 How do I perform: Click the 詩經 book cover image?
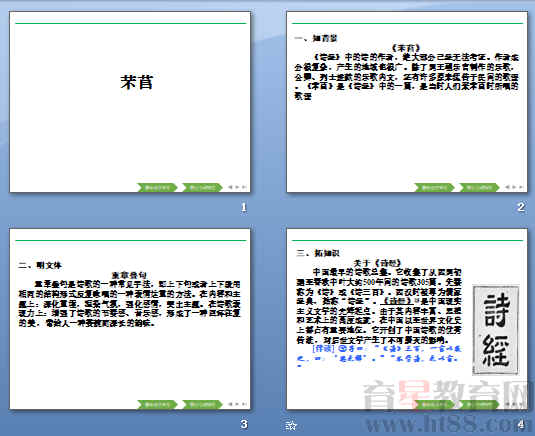point(496,330)
